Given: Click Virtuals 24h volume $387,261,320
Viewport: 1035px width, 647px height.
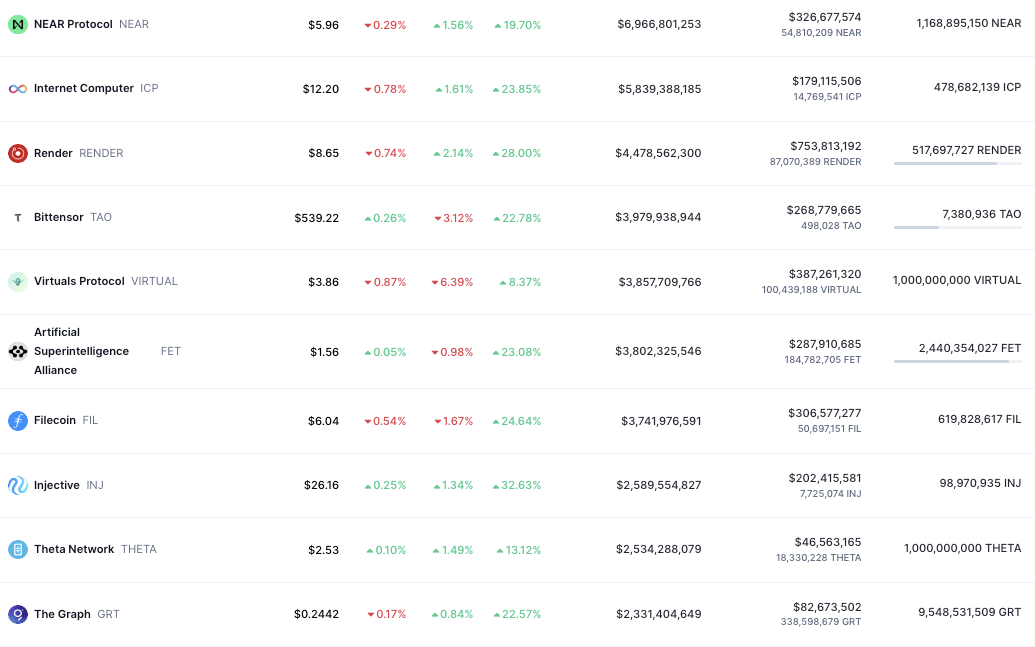Looking at the screenshot, I should click(825, 274).
